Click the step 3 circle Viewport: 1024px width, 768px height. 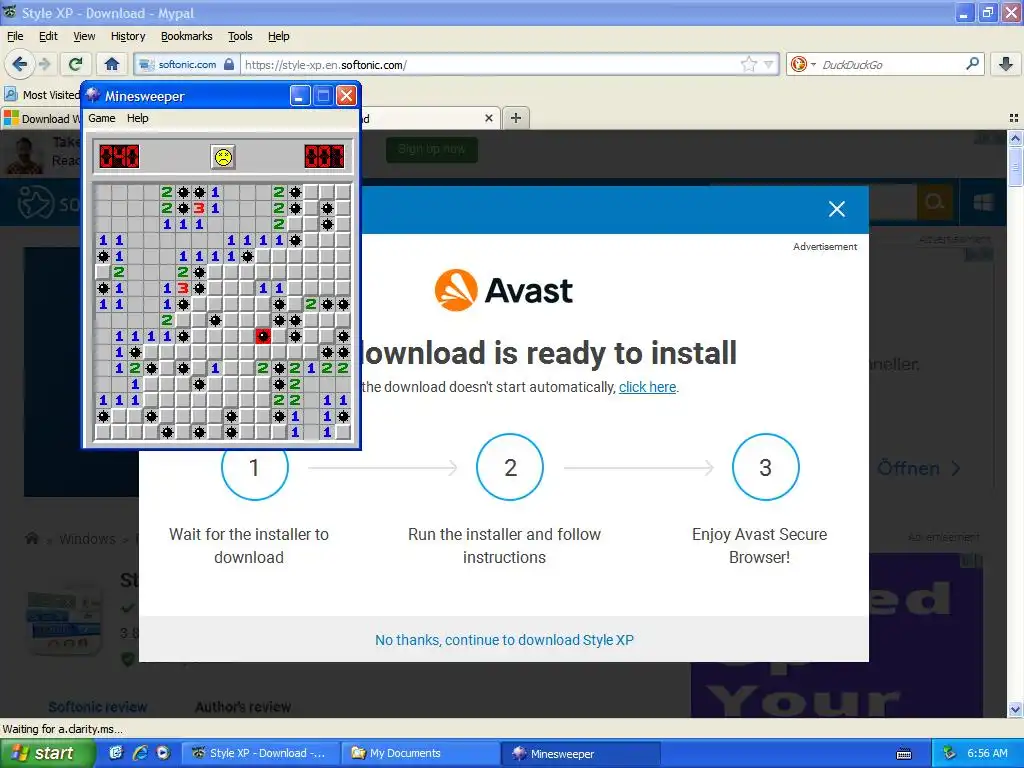pos(765,467)
